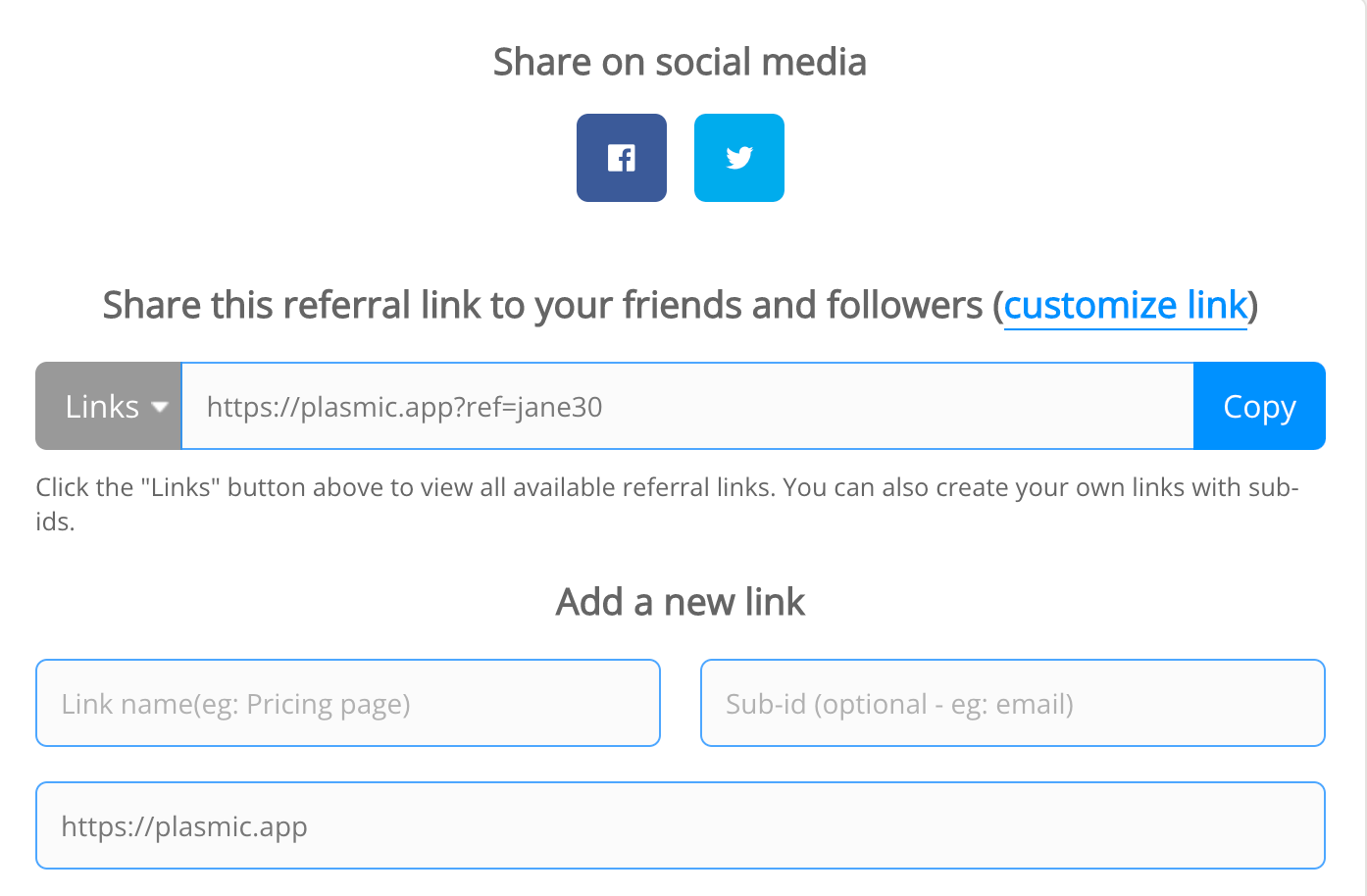Click the help text about available referral links
The height and width of the screenshot is (896, 1367).
pos(667,504)
